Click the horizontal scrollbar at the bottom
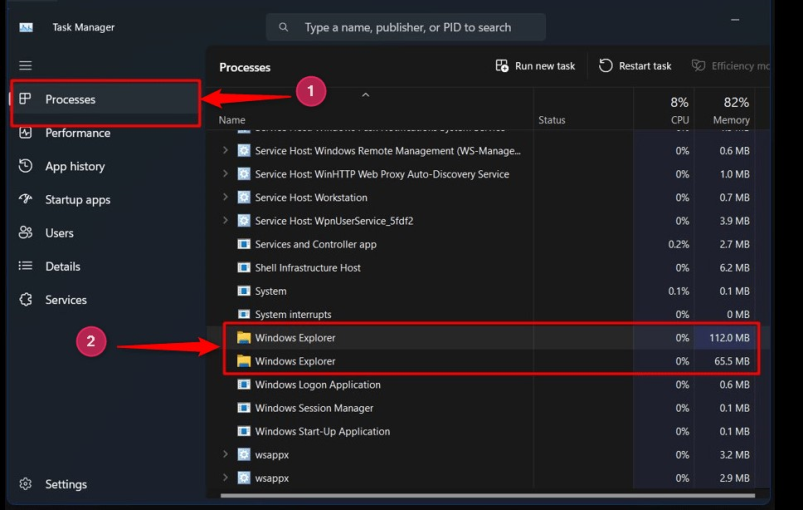 (490, 494)
